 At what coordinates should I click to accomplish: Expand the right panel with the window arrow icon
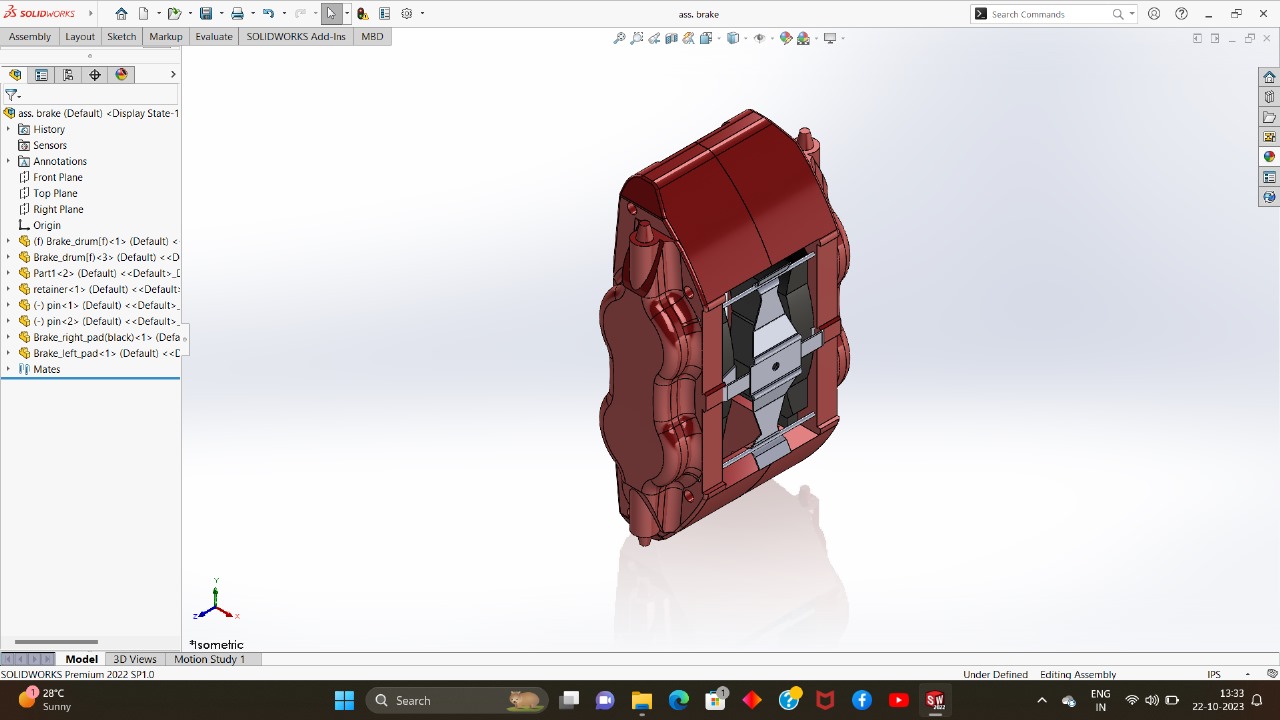point(1215,38)
